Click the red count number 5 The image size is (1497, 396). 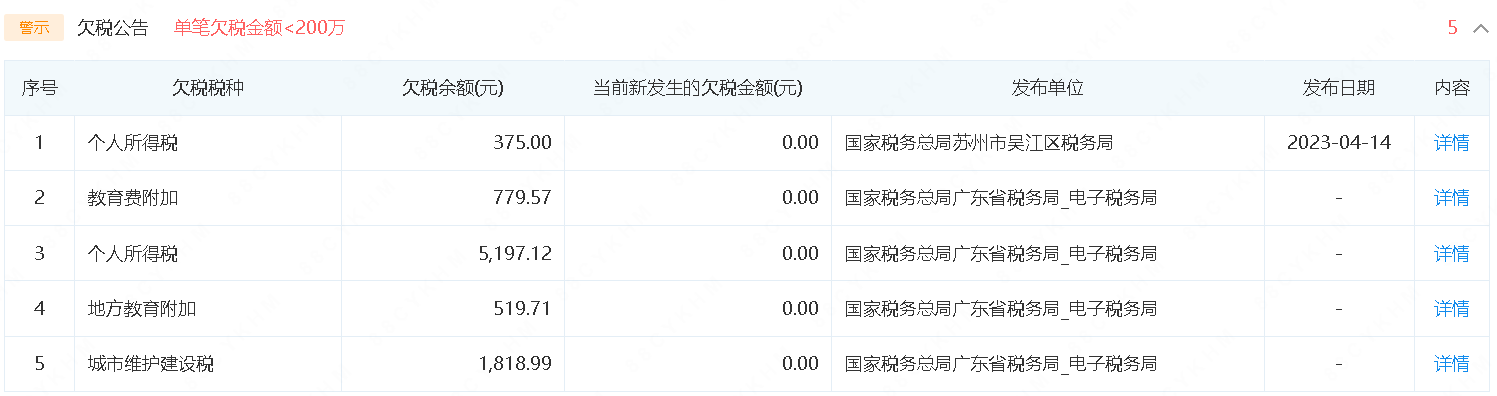pos(1453,28)
